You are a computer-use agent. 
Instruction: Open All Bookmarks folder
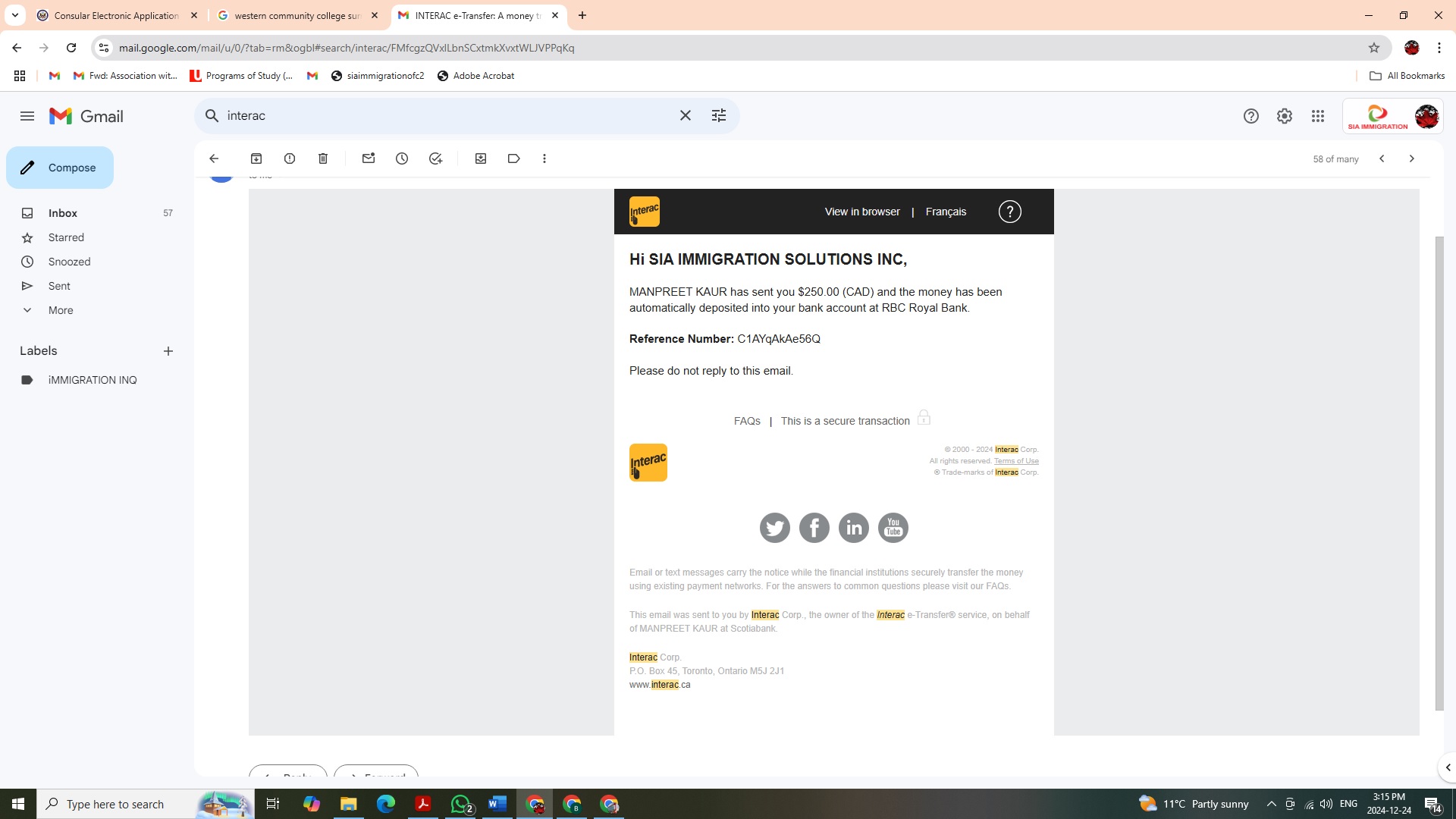click(1407, 76)
